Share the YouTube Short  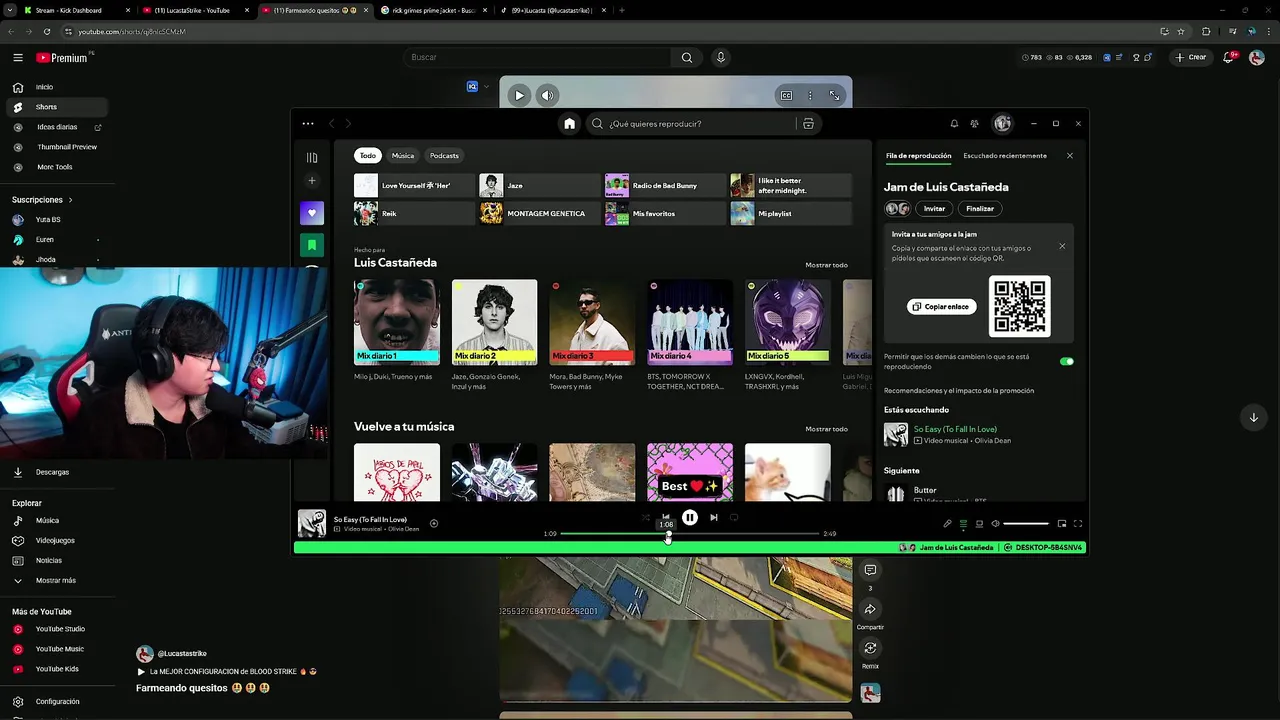(x=870, y=609)
